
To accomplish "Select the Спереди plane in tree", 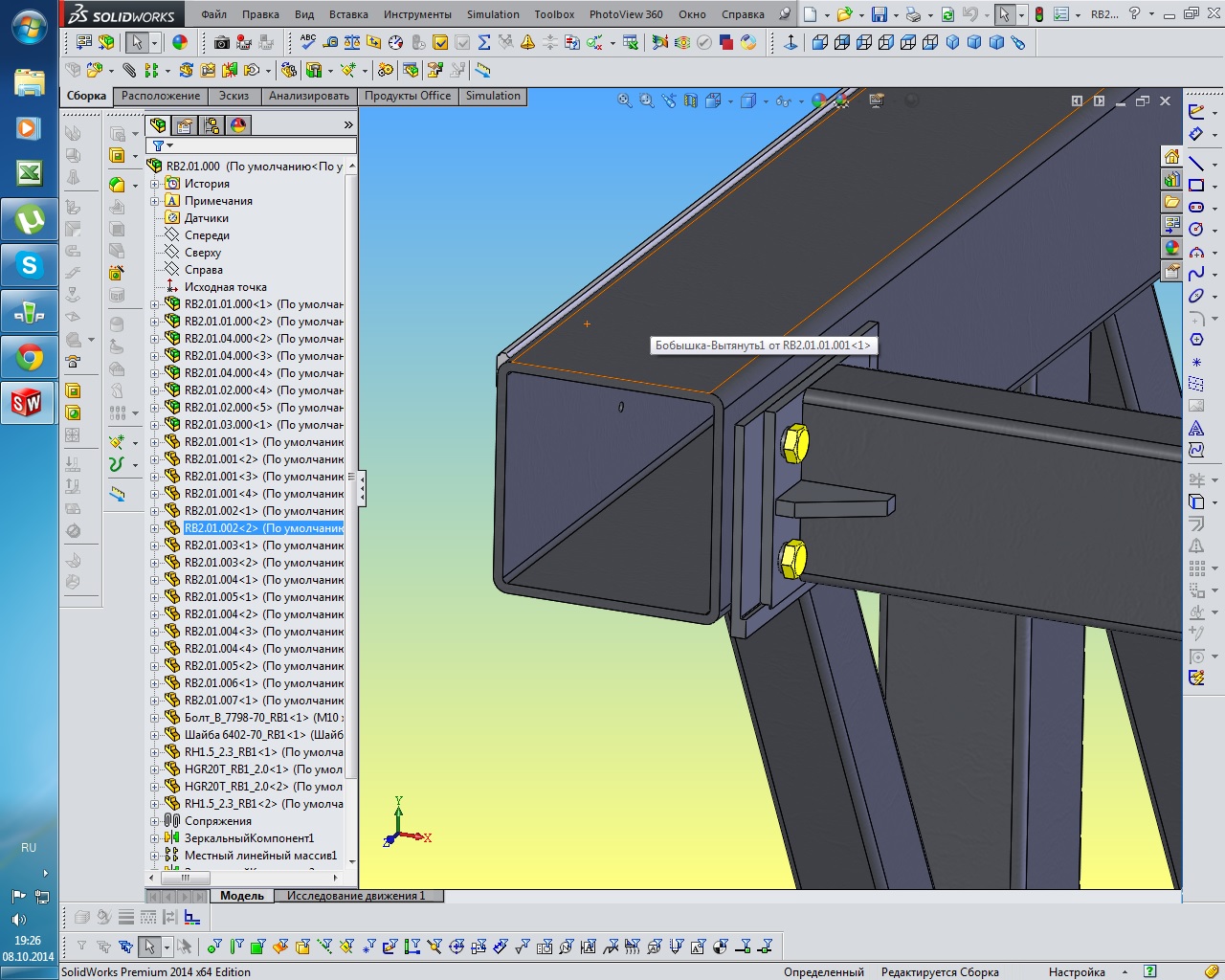I will (x=207, y=235).
